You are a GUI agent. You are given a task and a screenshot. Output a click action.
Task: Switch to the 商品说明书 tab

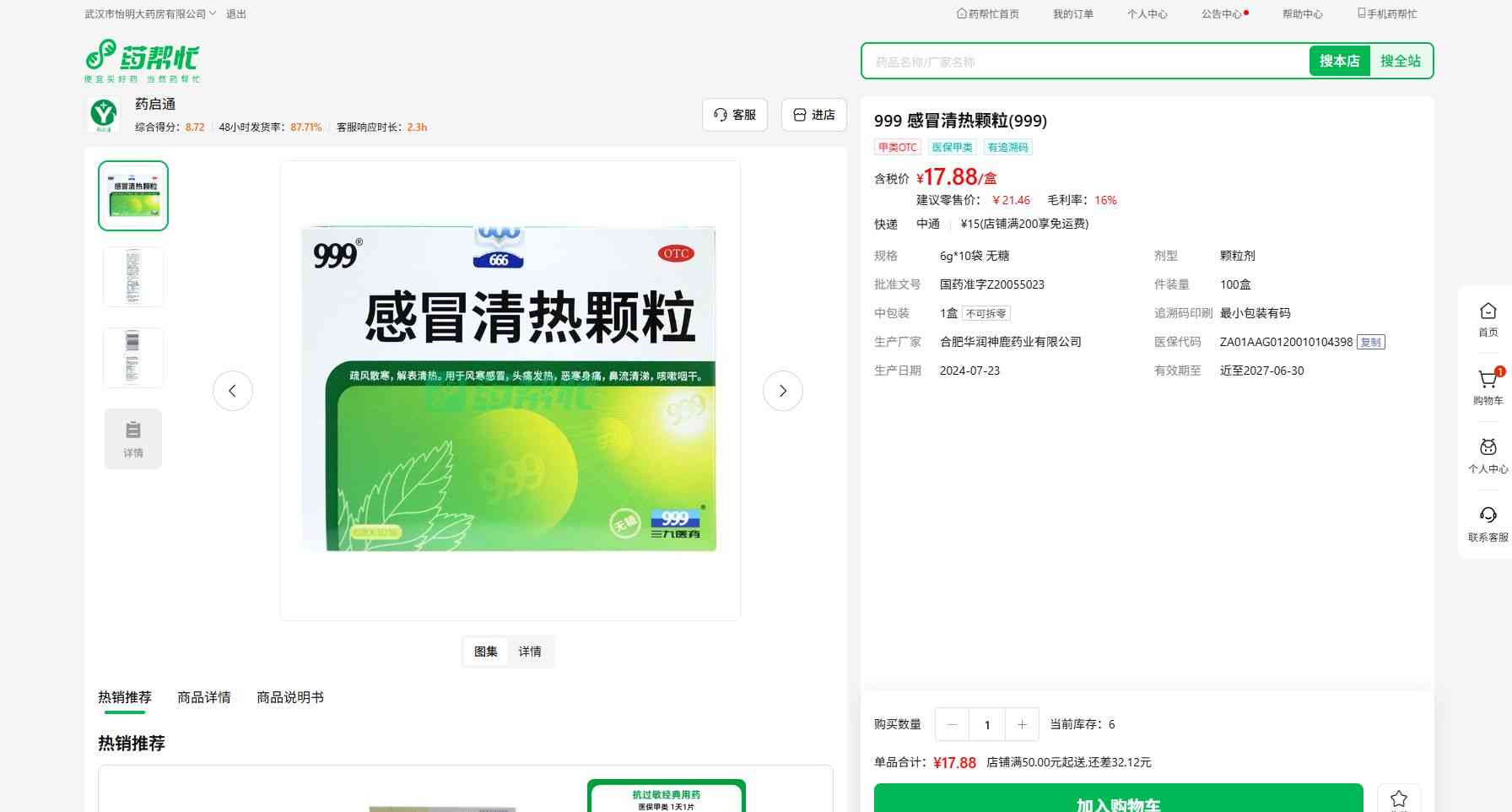[x=290, y=697]
